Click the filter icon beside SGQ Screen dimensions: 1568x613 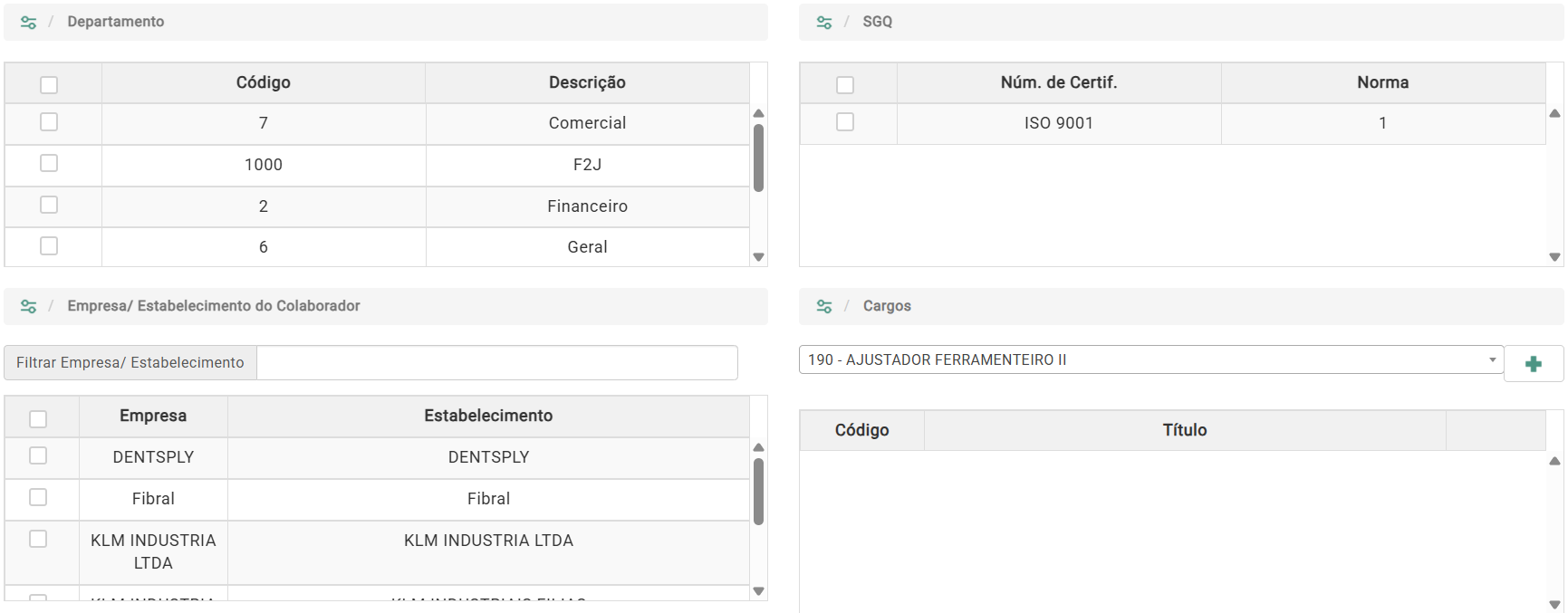click(824, 23)
